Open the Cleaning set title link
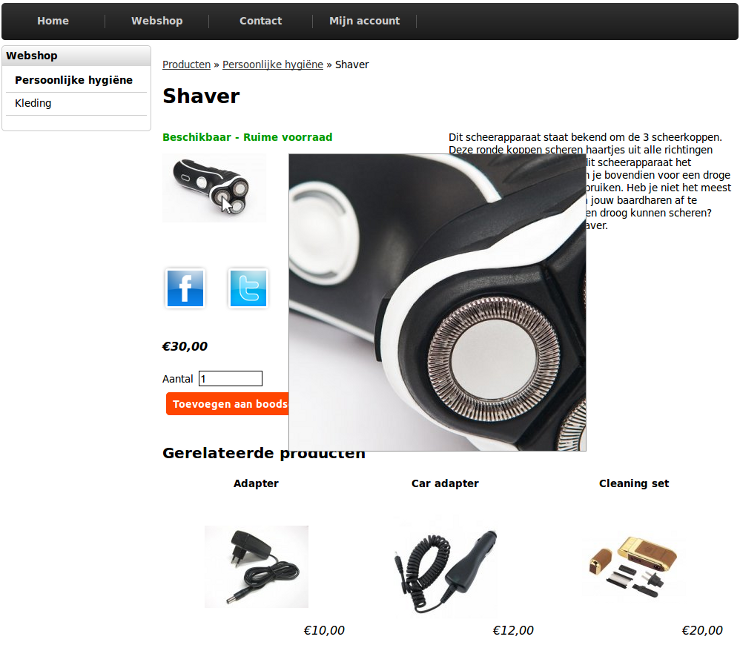The height and width of the screenshot is (648, 740). point(634,483)
